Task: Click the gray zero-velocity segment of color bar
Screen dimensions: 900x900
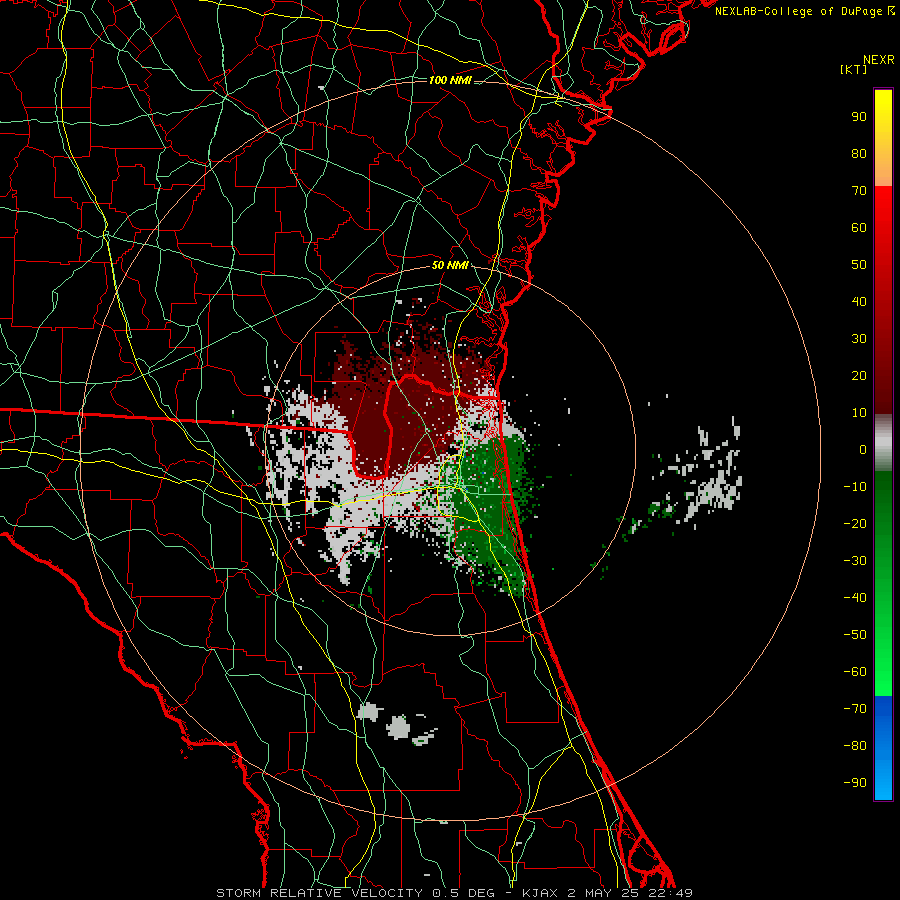Action: coord(883,443)
